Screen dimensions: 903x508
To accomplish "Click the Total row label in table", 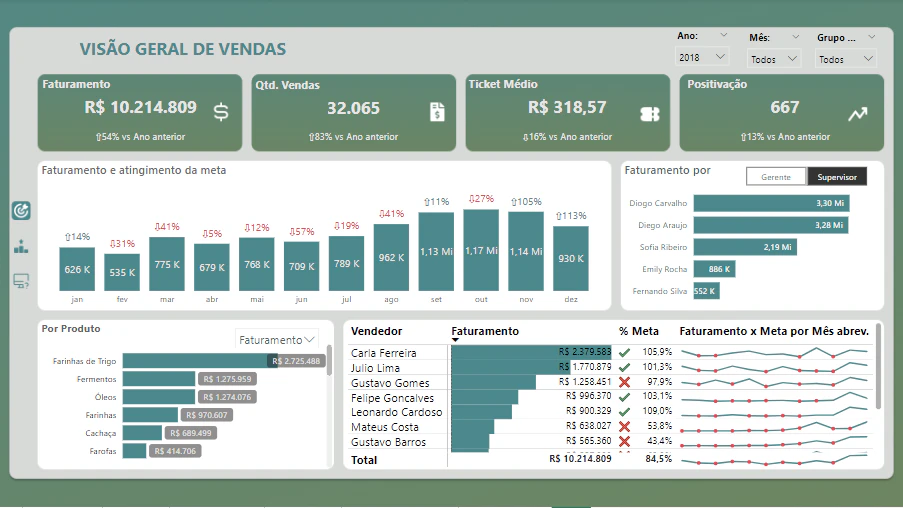I will click(x=364, y=460).
